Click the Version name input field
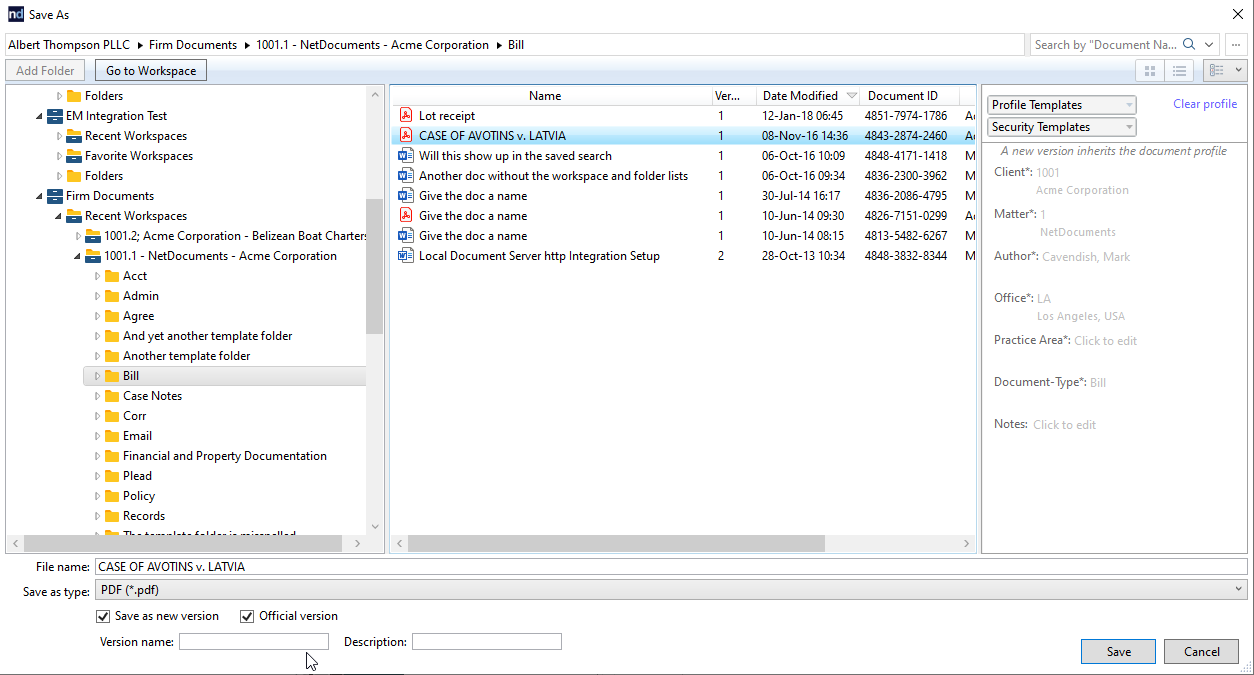This screenshot has height=675, width=1254. tap(254, 642)
